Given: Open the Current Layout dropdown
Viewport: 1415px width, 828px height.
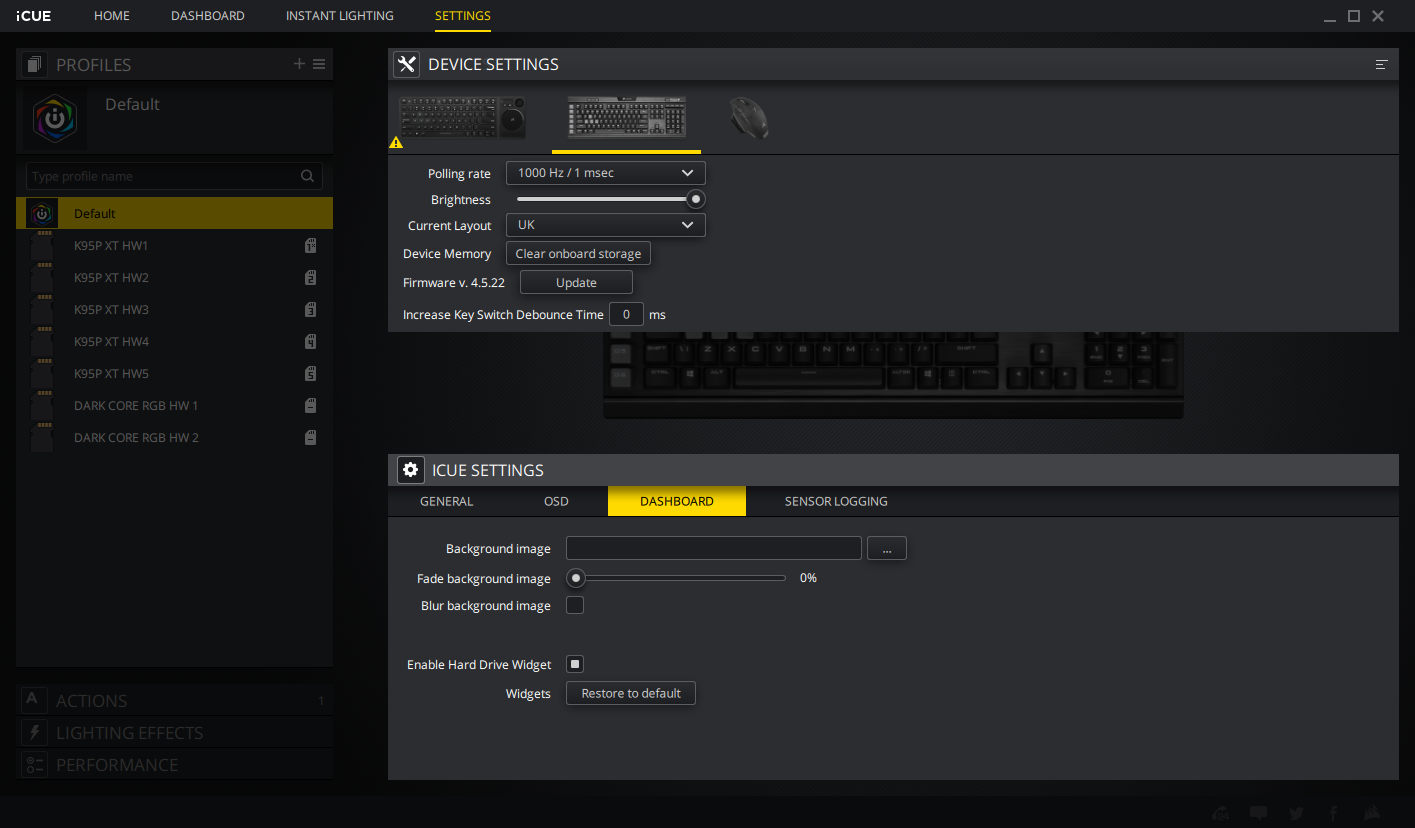Looking at the screenshot, I should tap(605, 225).
